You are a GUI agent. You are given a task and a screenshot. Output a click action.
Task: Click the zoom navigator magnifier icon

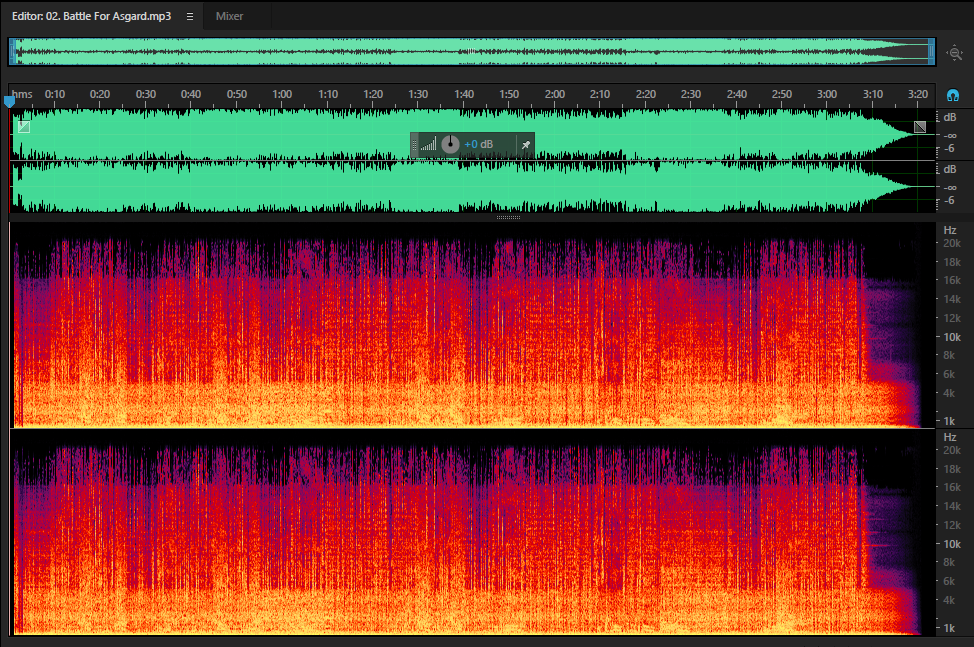954,53
